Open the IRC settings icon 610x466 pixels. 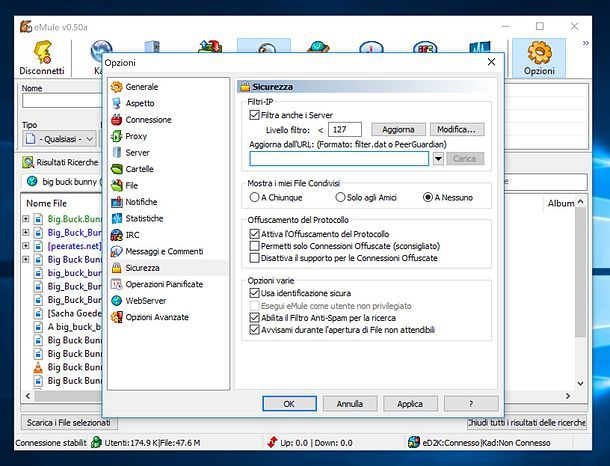pyautogui.click(x=117, y=235)
